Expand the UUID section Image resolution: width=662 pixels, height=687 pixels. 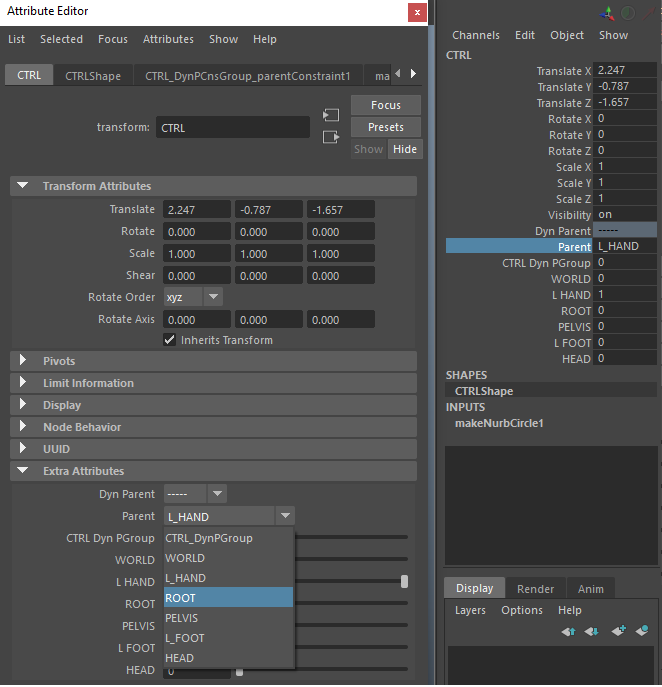[23, 448]
